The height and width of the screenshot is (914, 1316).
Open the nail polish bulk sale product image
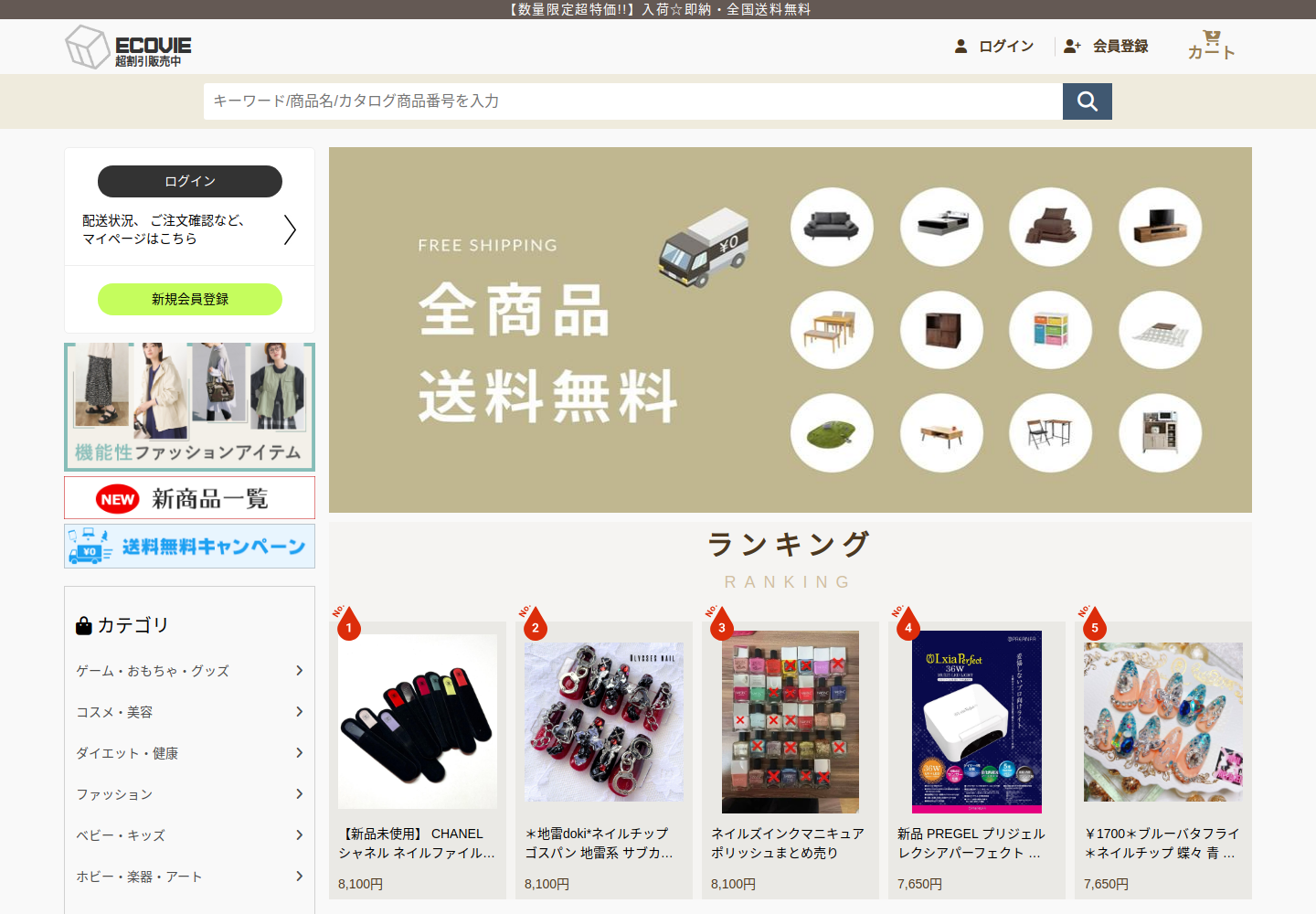pyautogui.click(x=791, y=722)
